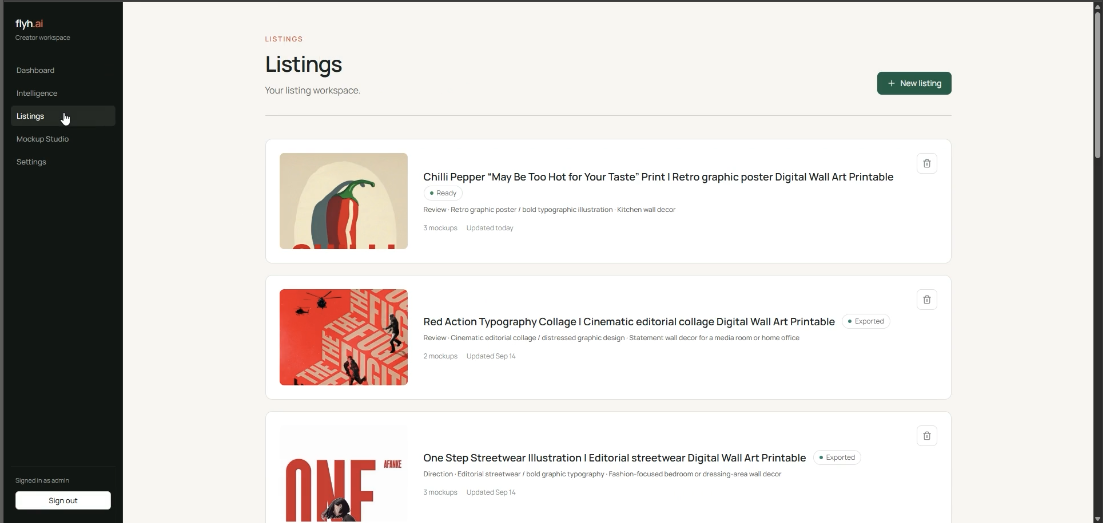The height and width of the screenshot is (523, 1103).
Task: Click the New listing button
Action: (x=914, y=83)
